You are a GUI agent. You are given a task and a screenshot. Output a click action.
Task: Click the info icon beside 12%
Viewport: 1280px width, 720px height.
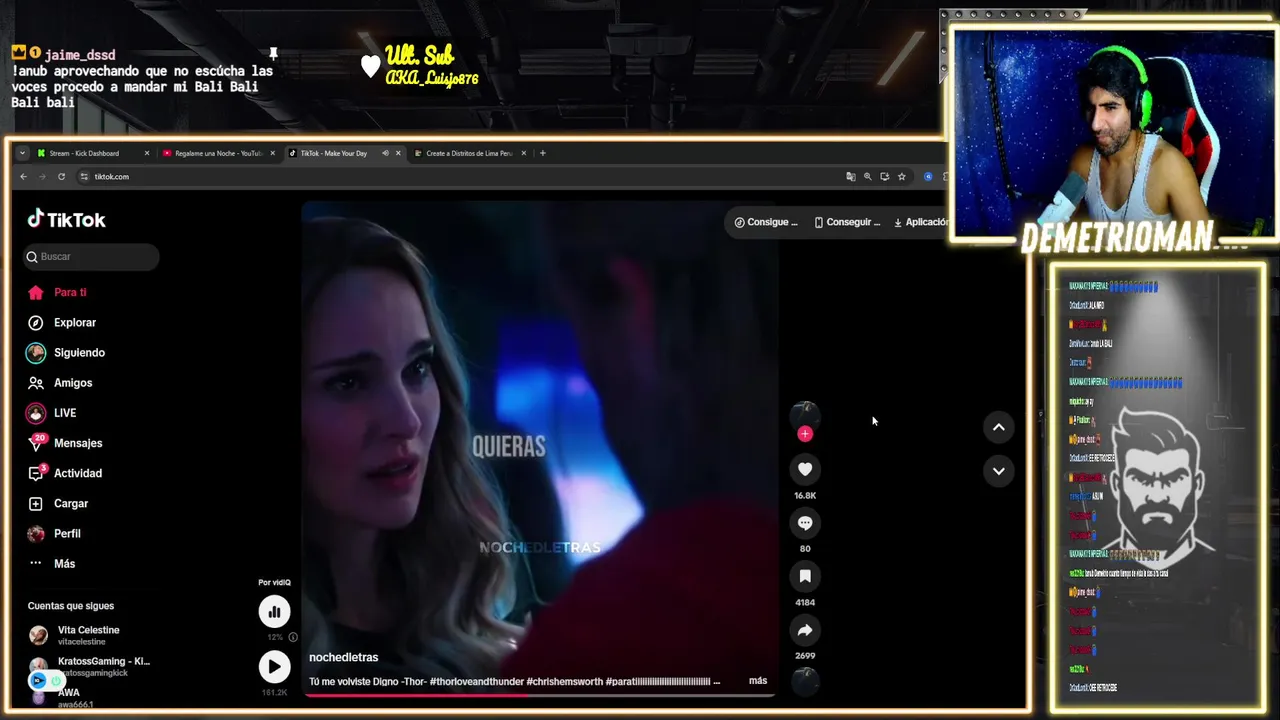(293, 637)
